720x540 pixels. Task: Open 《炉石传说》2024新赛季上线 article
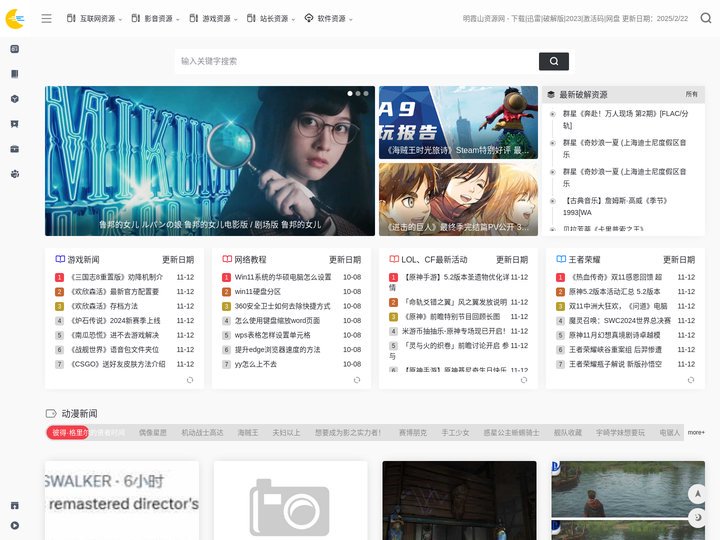click(x=115, y=321)
